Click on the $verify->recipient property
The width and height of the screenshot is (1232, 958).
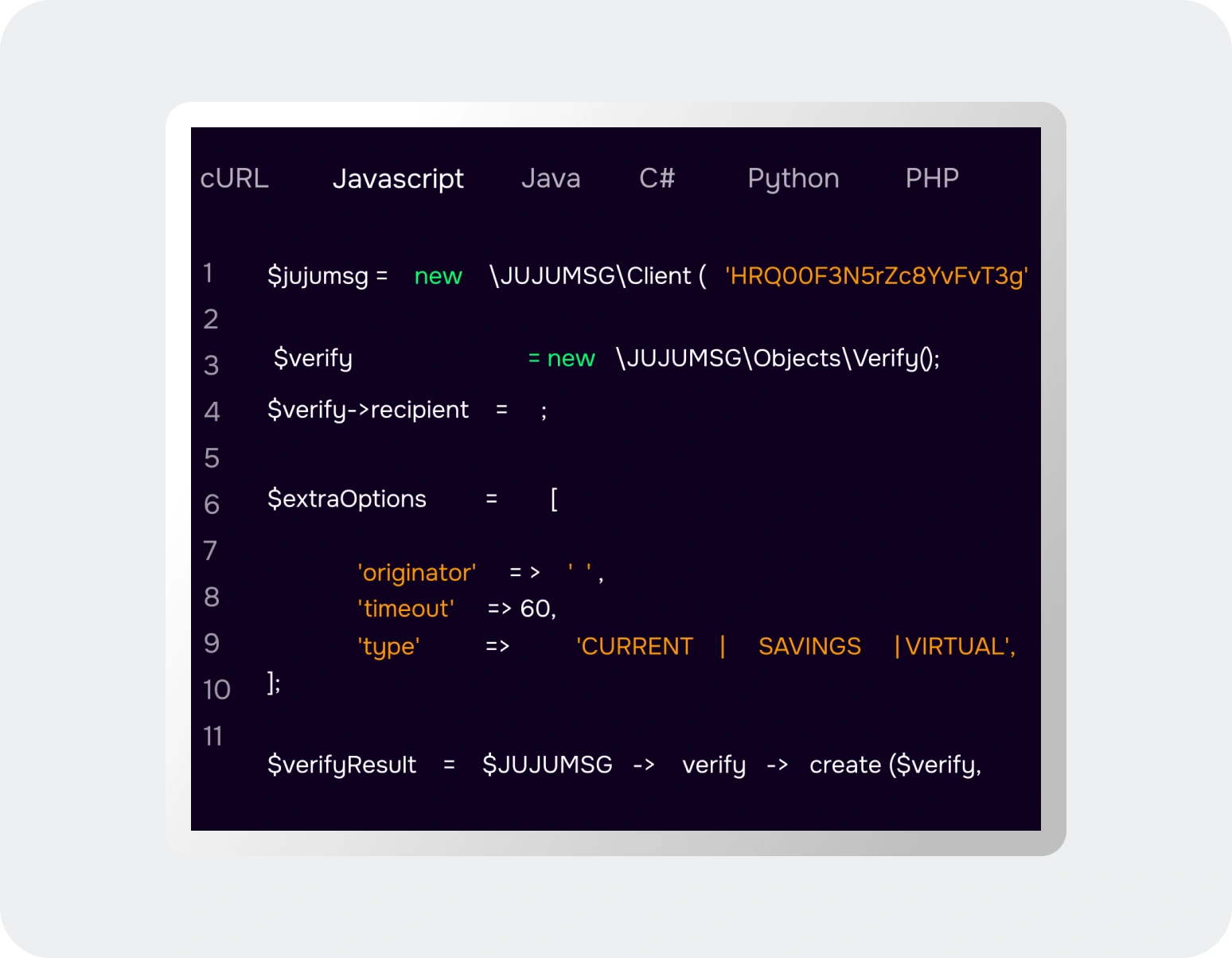pos(368,410)
